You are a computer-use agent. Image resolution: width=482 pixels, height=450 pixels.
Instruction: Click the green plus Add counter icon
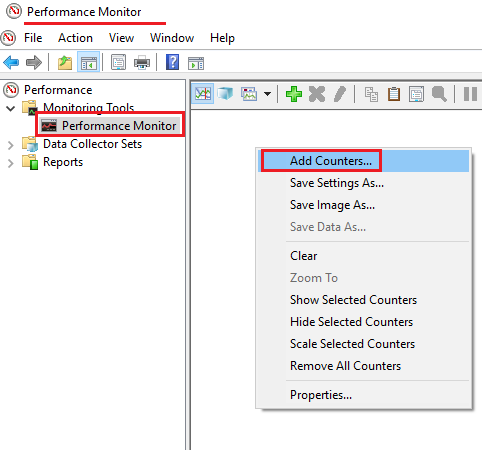[294, 94]
